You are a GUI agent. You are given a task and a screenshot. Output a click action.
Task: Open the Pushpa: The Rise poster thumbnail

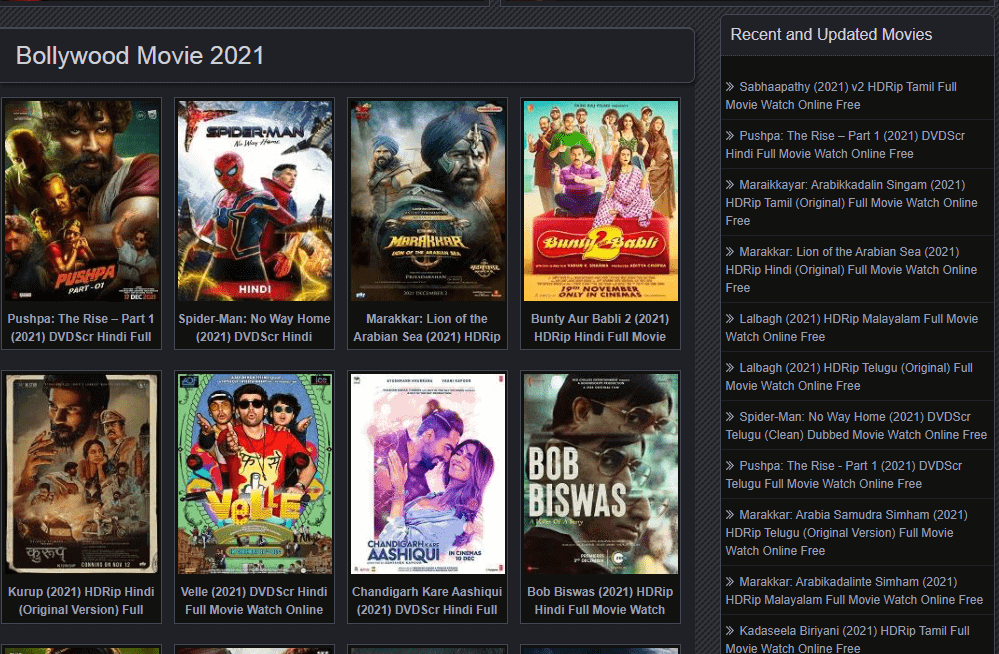click(82, 200)
